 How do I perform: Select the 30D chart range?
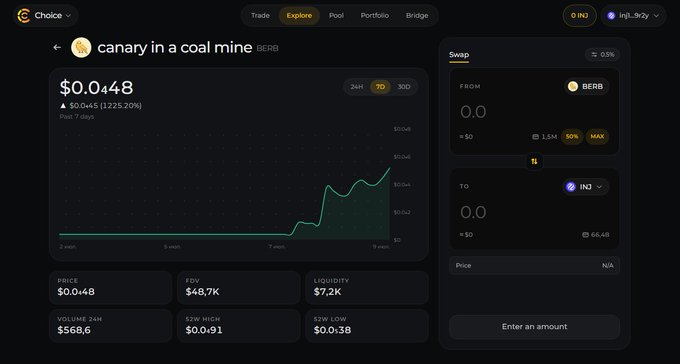pos(404,87)
